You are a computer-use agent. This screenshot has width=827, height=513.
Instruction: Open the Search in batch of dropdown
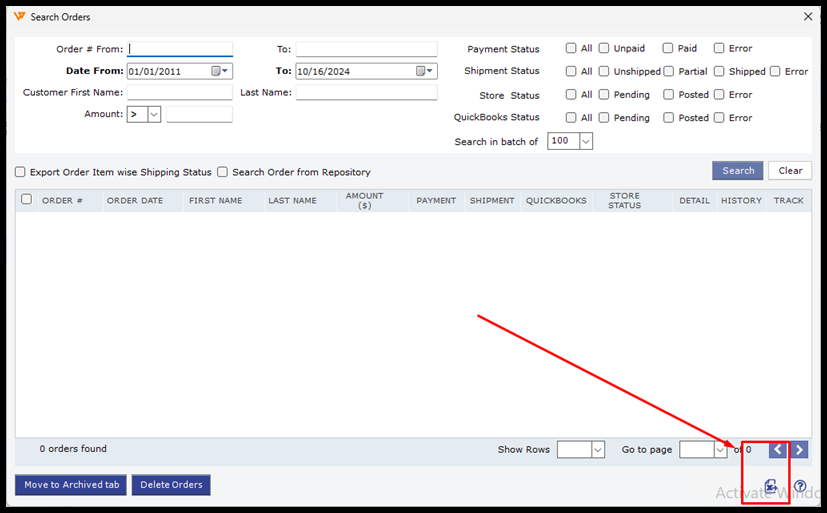586,141
